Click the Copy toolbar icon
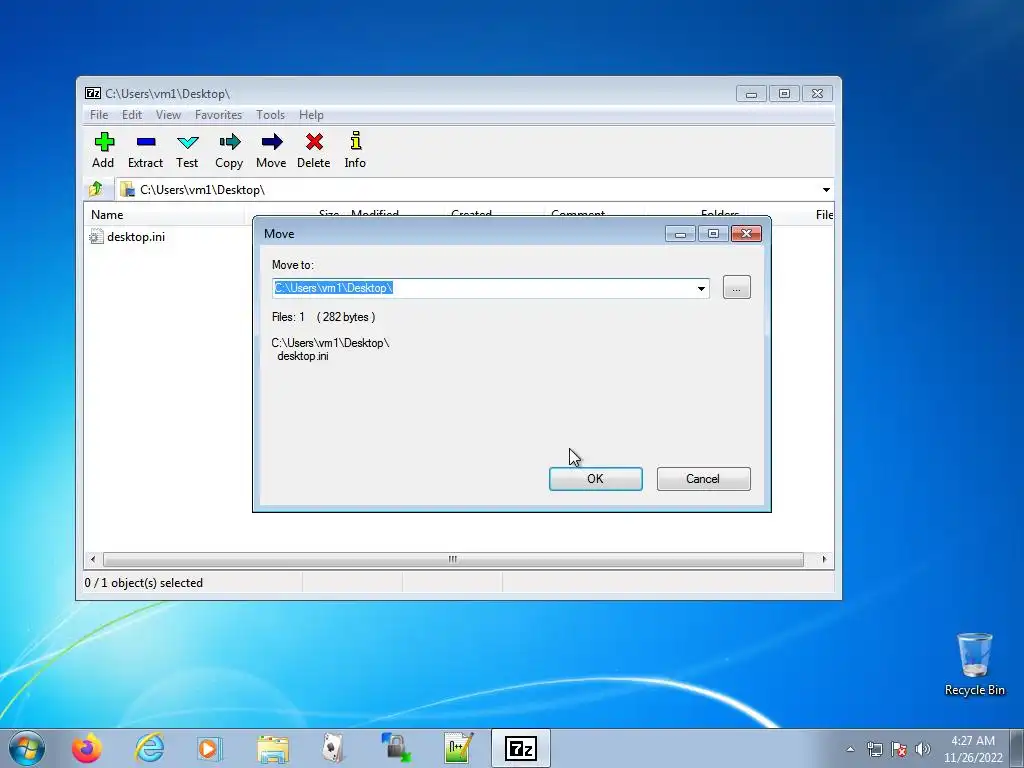 tap(229, 150)
